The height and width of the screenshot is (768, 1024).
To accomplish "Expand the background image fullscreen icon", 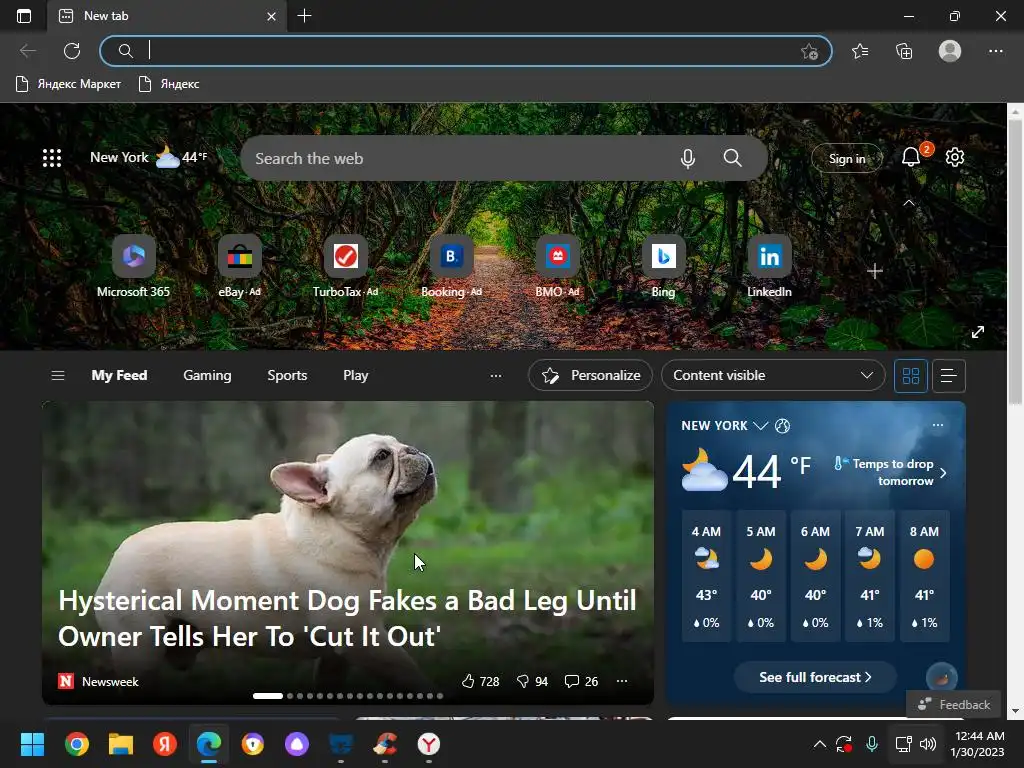I will click(x=978, y=332).
